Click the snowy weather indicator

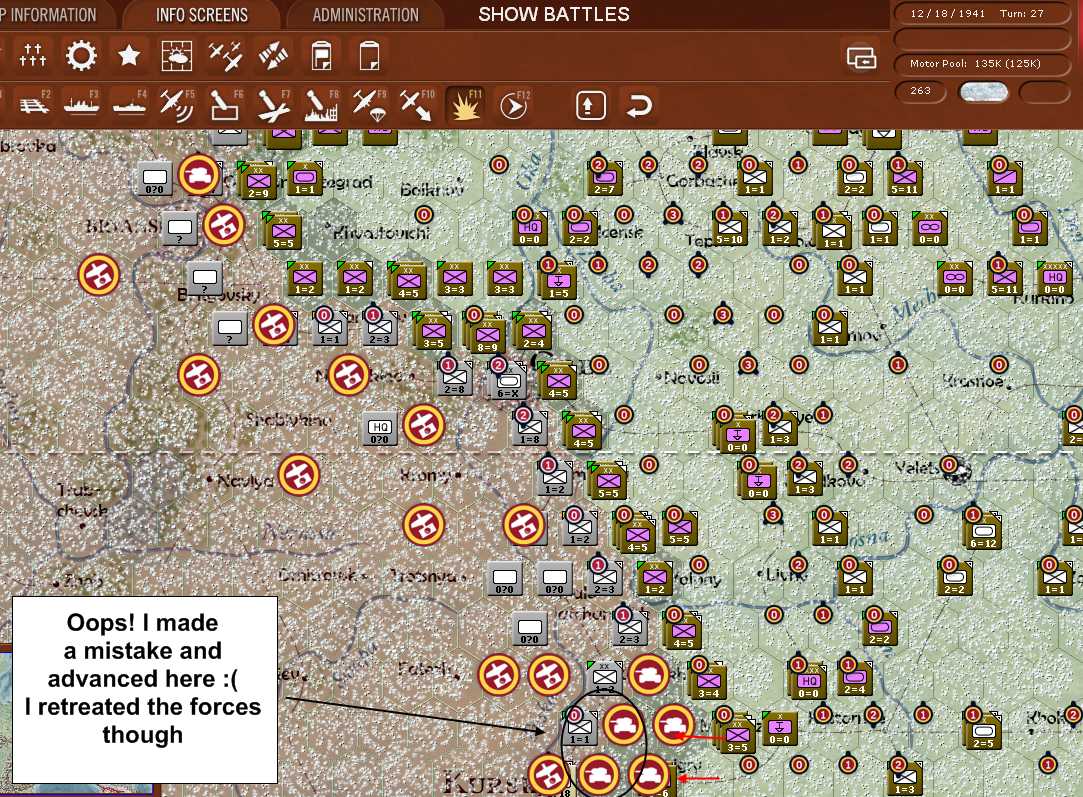984,92
